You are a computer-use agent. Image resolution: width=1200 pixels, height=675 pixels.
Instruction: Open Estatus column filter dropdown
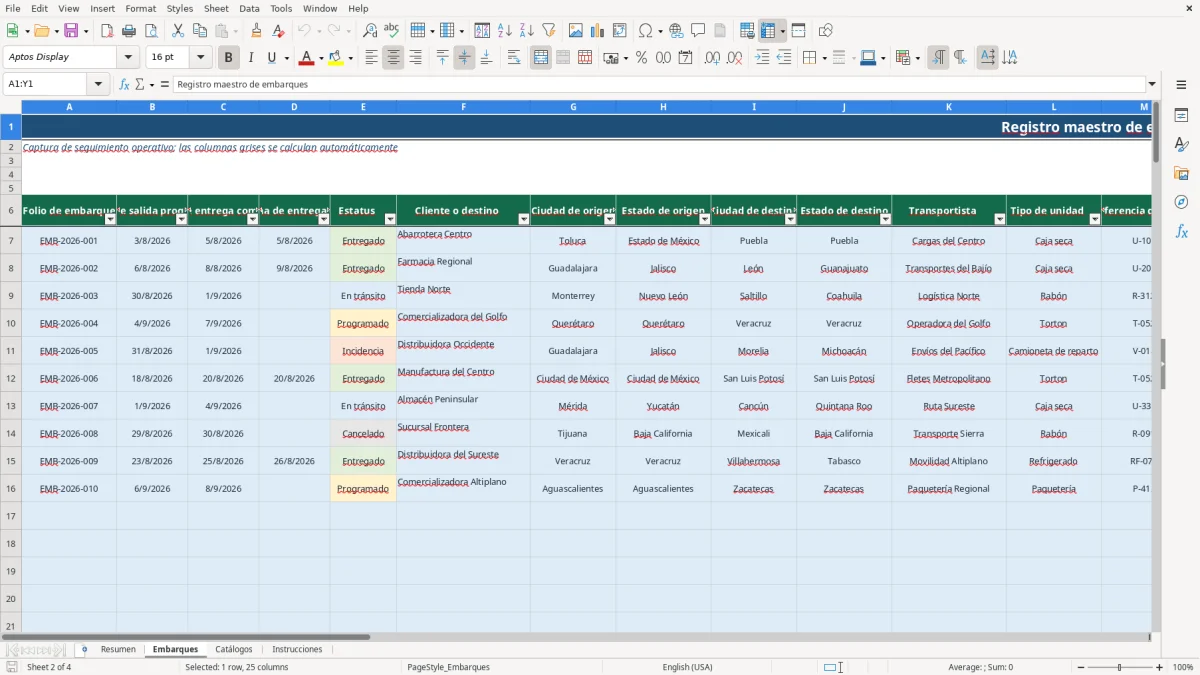[x=389, y=219]
